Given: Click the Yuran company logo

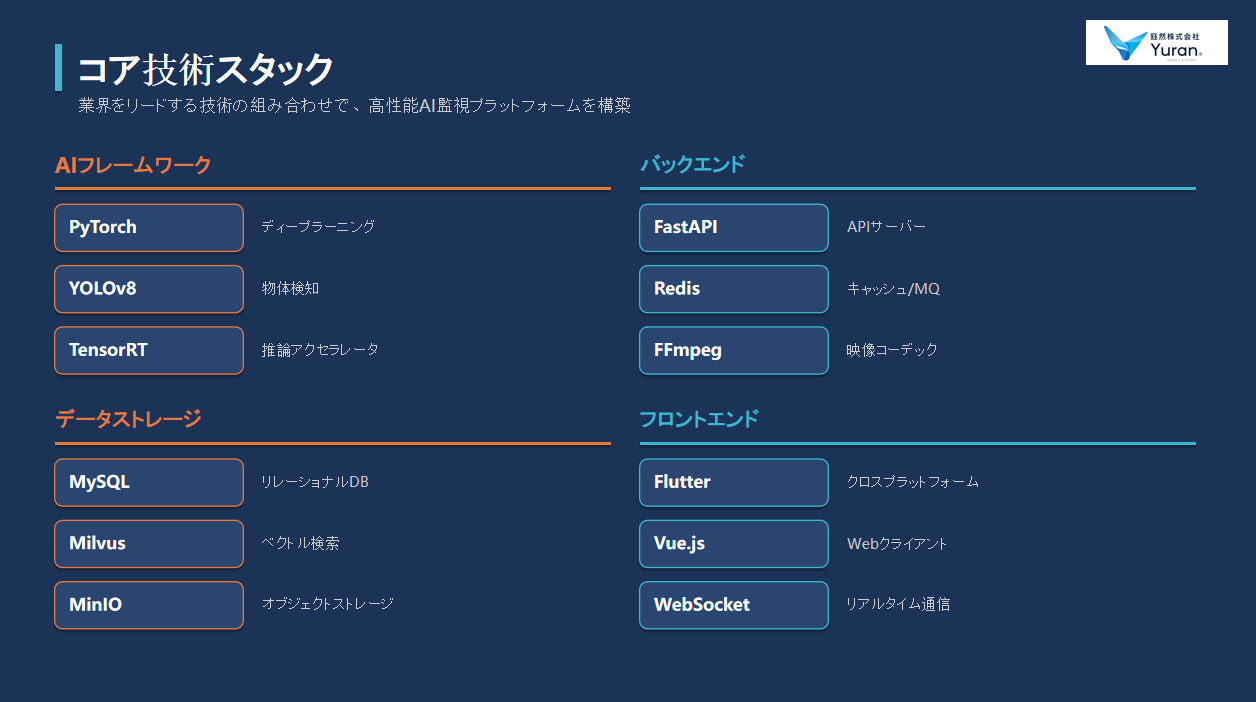Looking at the screenshot, I should (x=1157, y=43).
